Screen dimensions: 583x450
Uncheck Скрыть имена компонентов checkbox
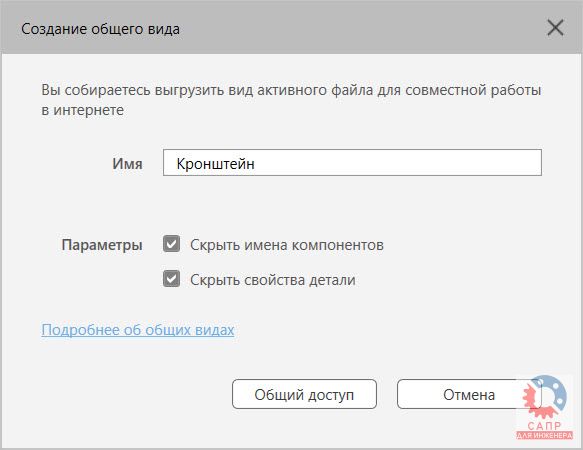pyautogui.click(x=171, y=244)
